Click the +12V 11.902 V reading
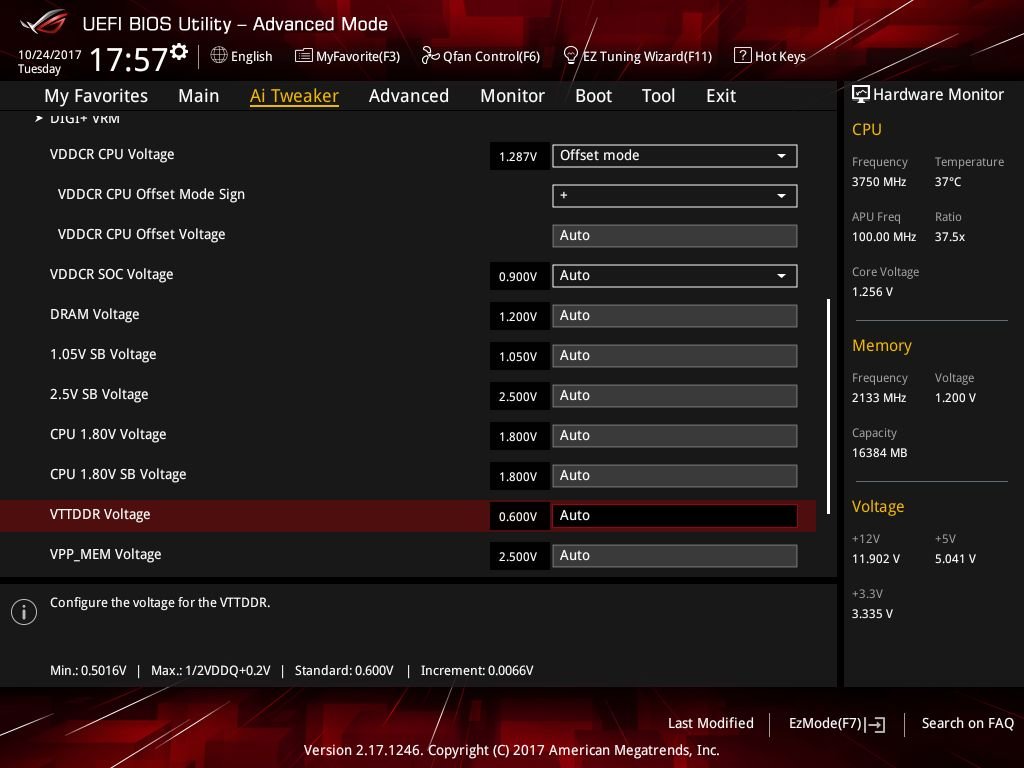1024x768 pixels. tap(875, 559)
